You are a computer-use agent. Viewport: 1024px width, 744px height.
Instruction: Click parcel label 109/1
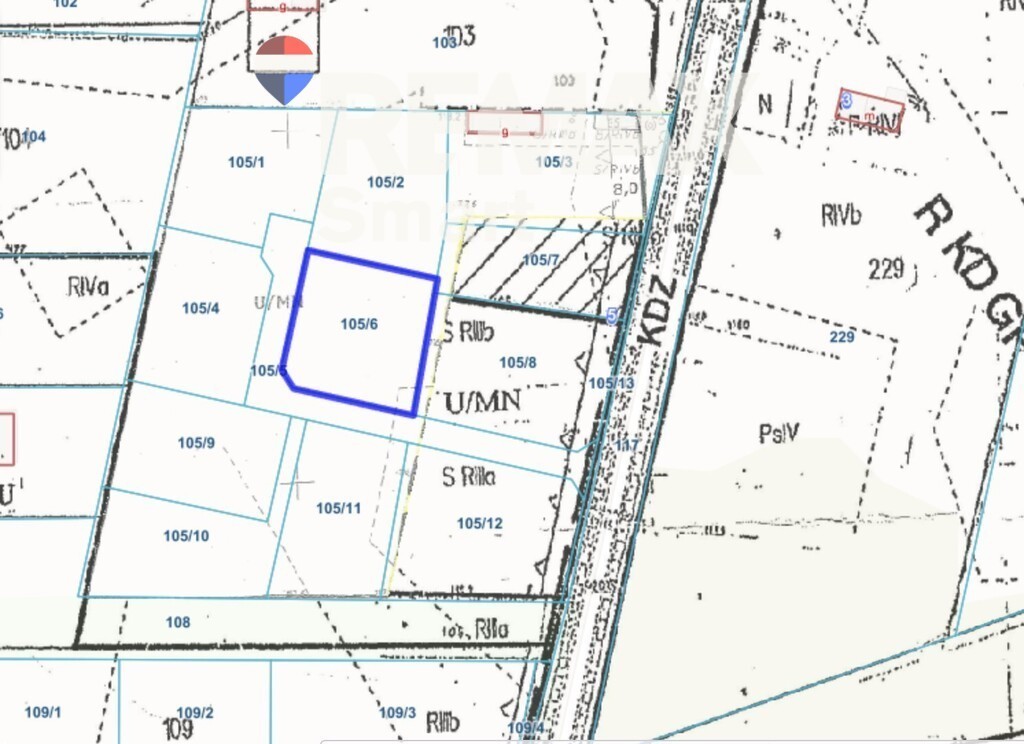43,712
